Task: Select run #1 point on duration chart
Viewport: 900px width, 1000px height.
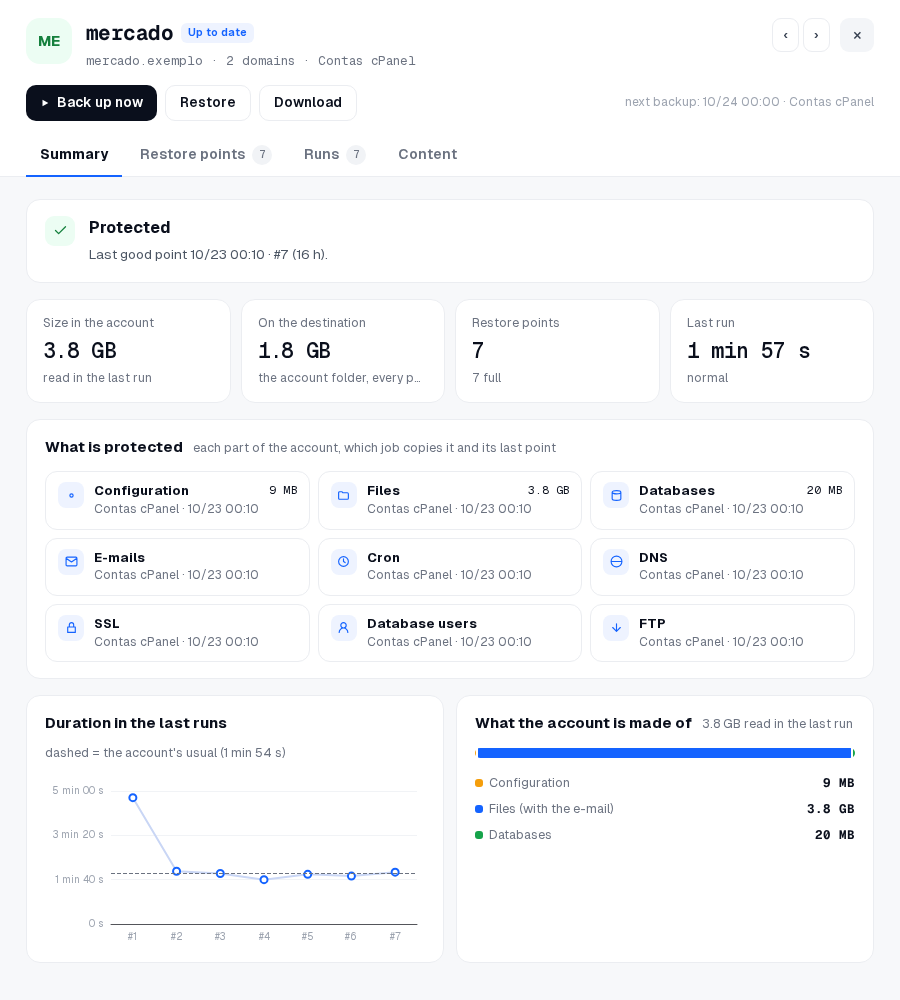Action: click(x=133, y=798)
